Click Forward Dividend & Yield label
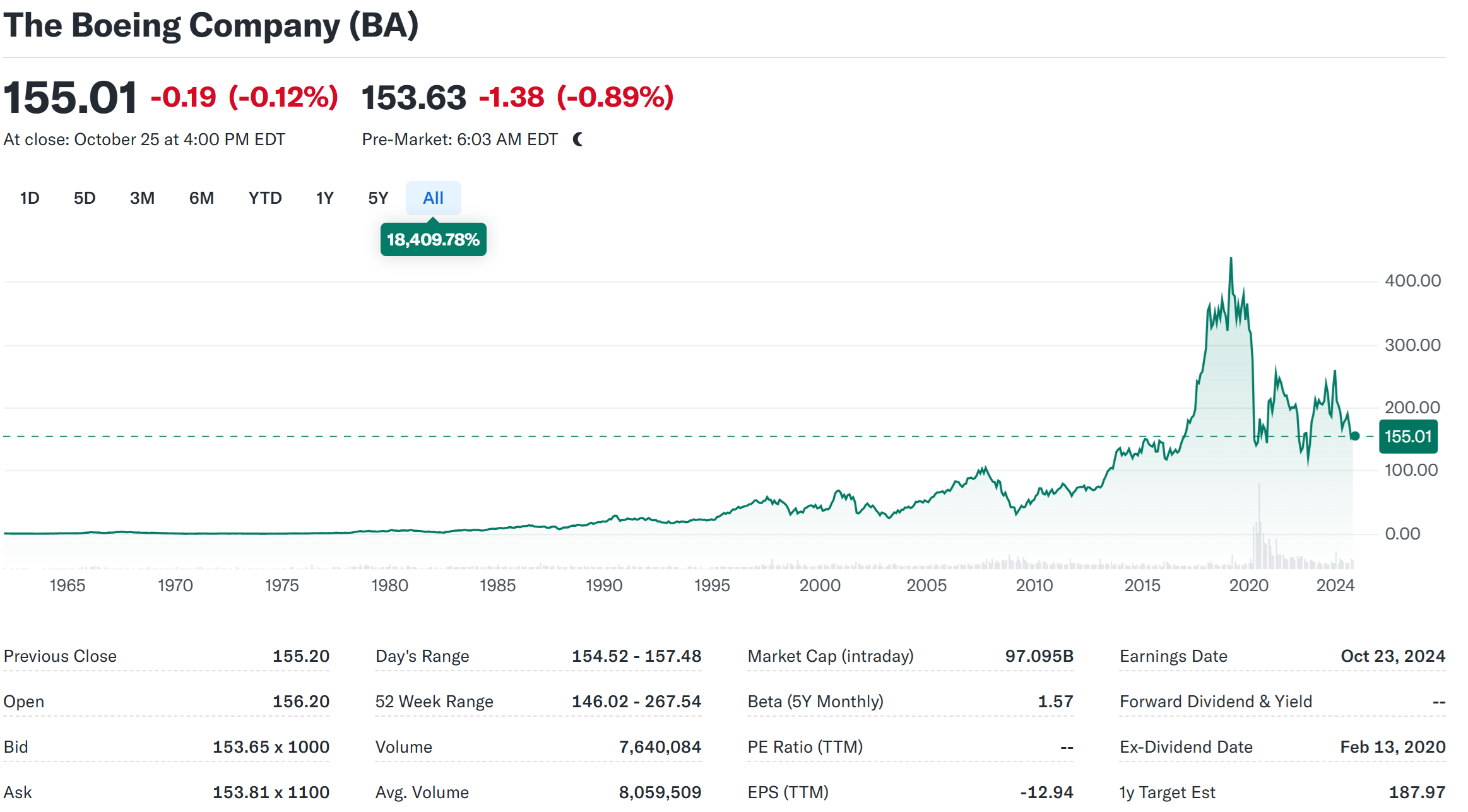 (x=1216, y=702)
